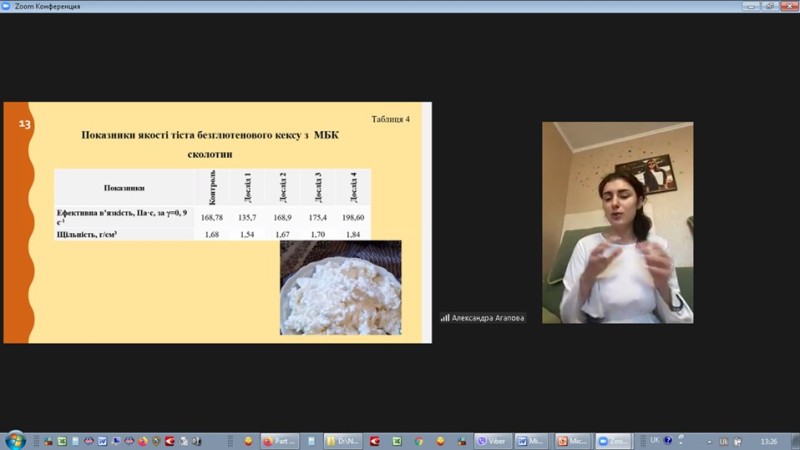Click the Chrome icon in the taskbar
Image resolution: width=800 pixels, height=450 pixels.
(419, 441)
